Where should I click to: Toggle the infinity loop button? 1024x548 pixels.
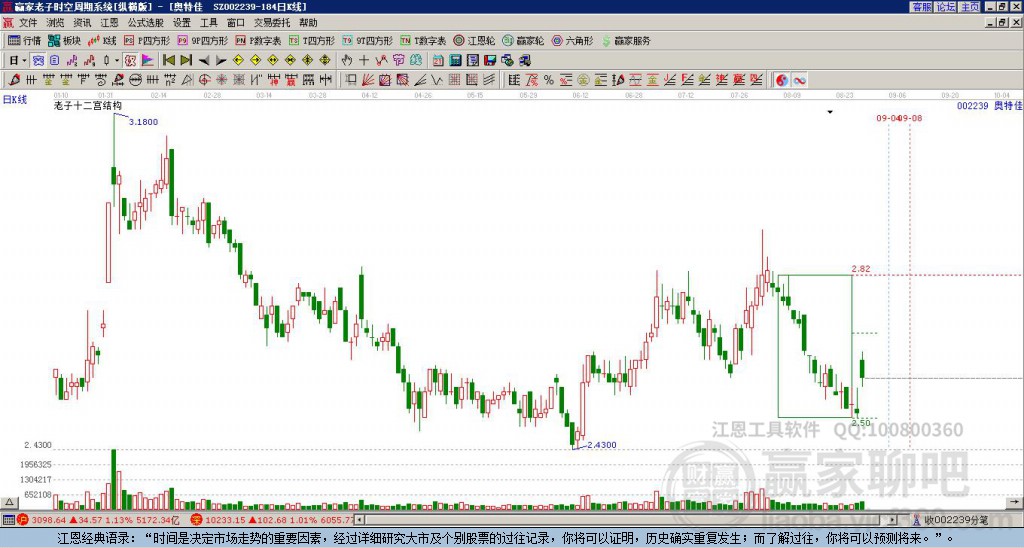click(x=799, y=80)
